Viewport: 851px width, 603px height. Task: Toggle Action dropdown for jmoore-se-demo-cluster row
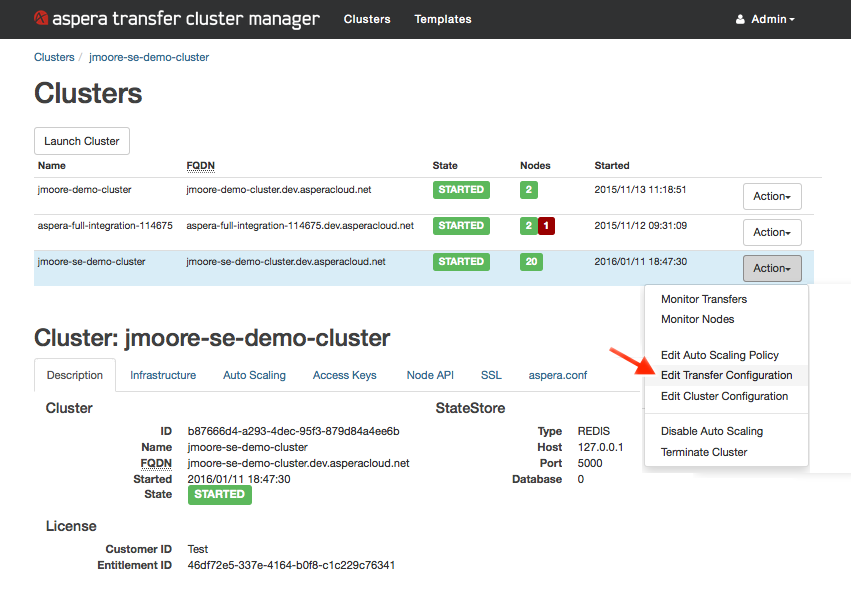[772, 268]
